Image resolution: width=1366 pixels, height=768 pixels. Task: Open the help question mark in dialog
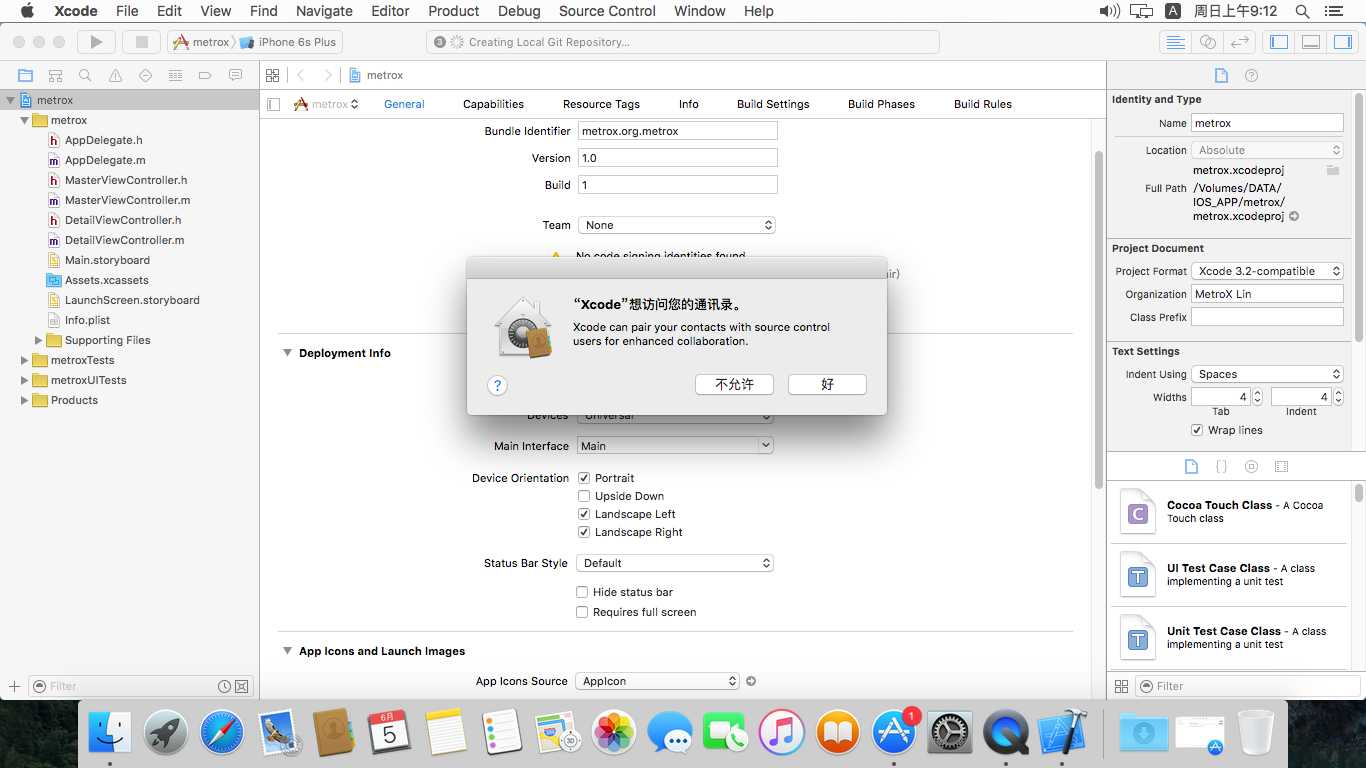pyautogui.click(x=497, y=385)
